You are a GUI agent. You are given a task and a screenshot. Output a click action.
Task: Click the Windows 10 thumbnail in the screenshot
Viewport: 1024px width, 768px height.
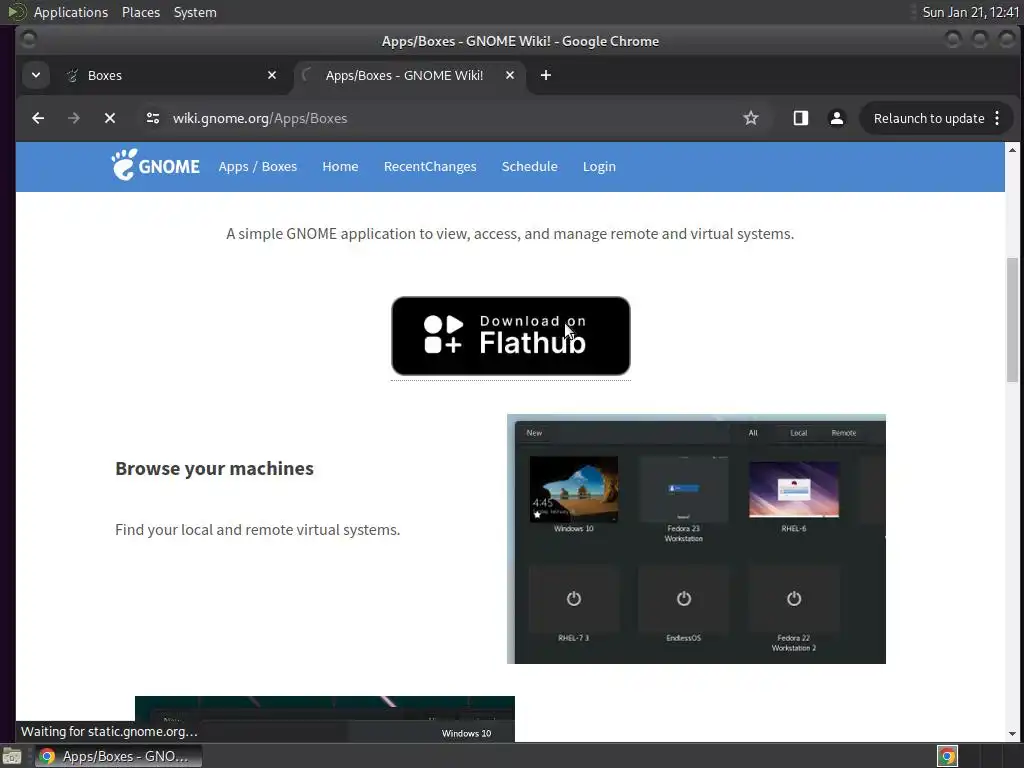[x=573, y=490]
